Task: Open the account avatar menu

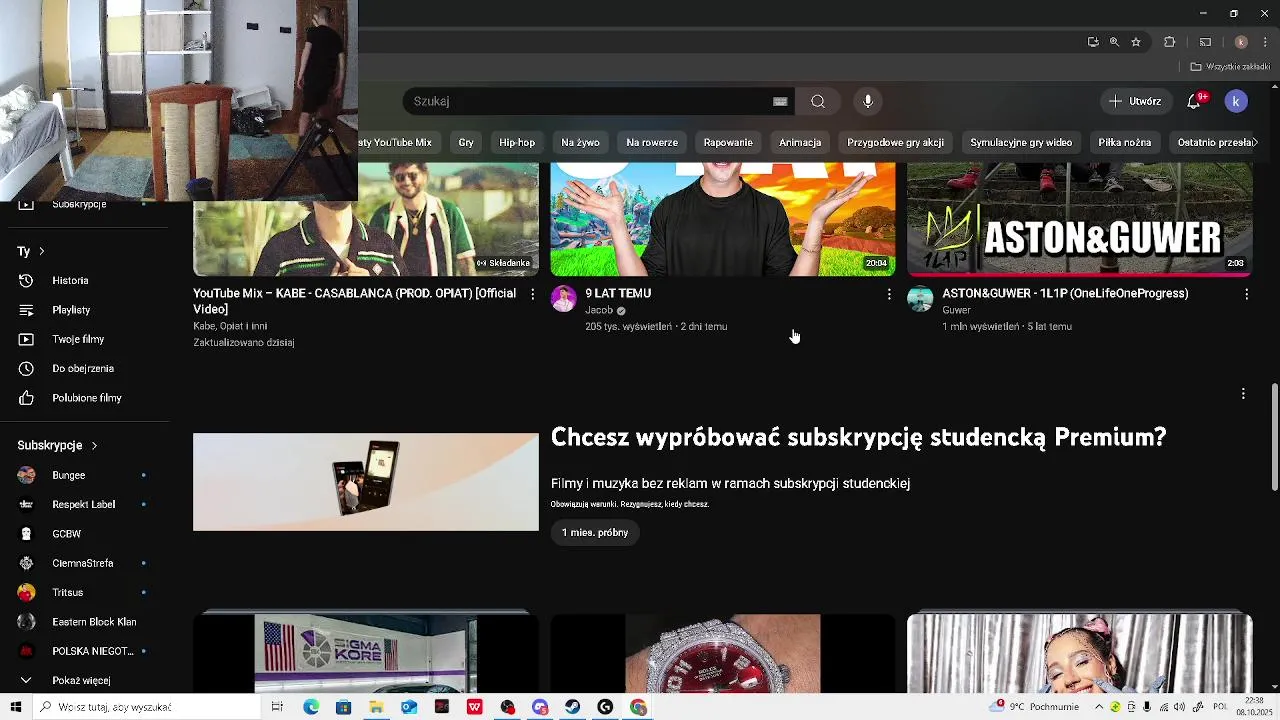Action: point(1236,101)
